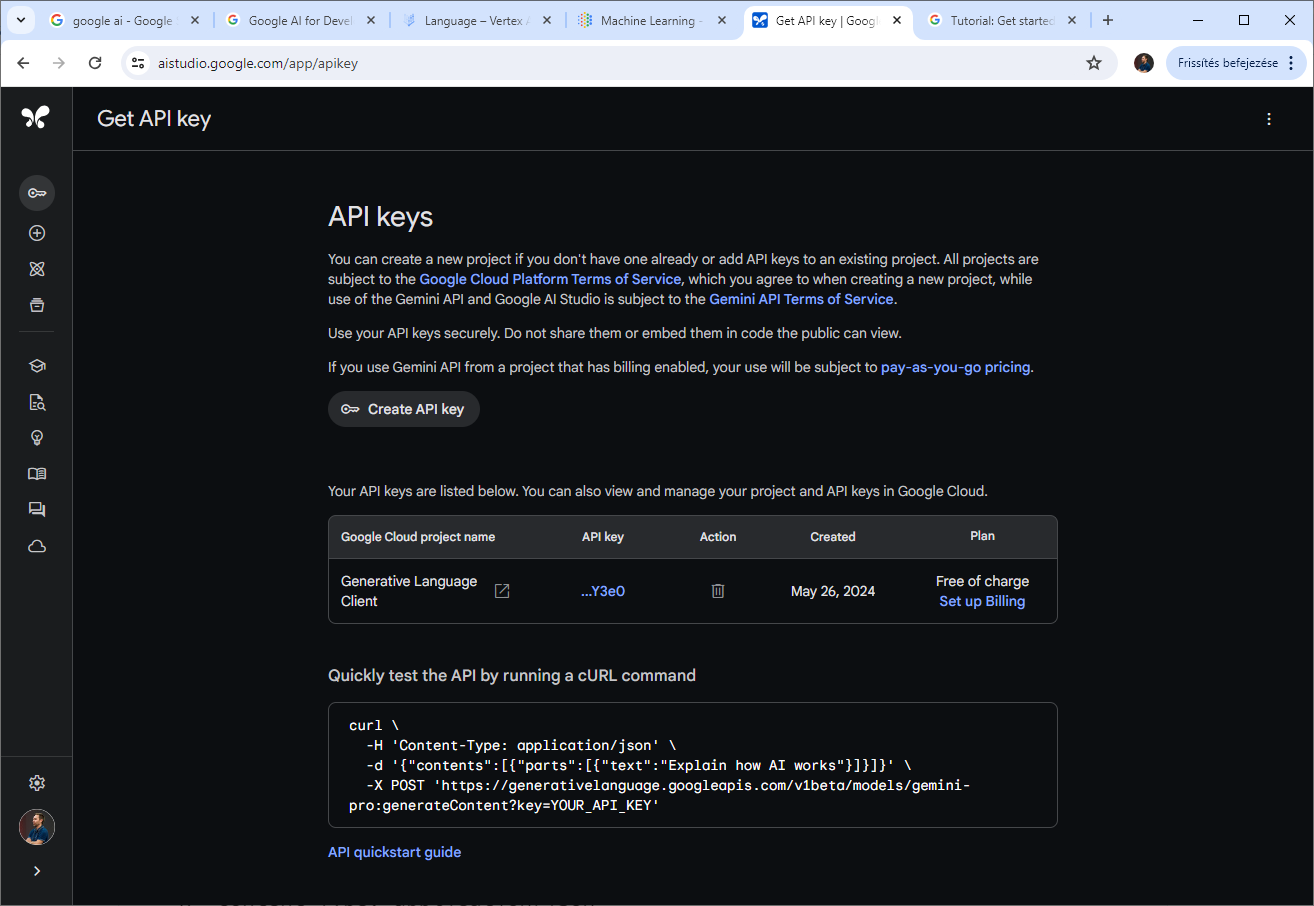
Task: Expand the collapsed left sidebar chevron
Action: click(x=37, y=870)
